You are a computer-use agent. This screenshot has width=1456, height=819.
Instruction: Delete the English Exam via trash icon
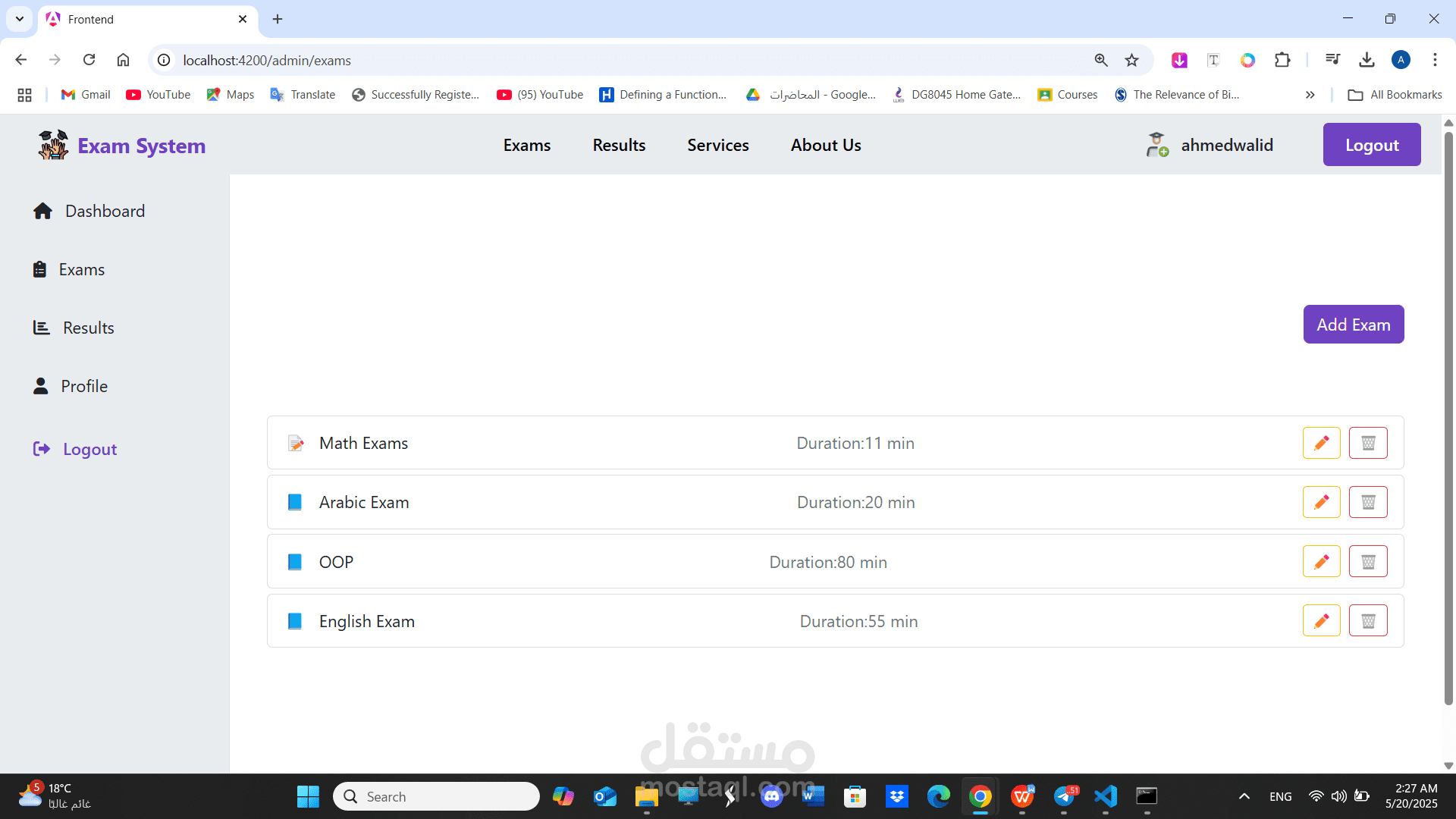(x=1368, y=621)
